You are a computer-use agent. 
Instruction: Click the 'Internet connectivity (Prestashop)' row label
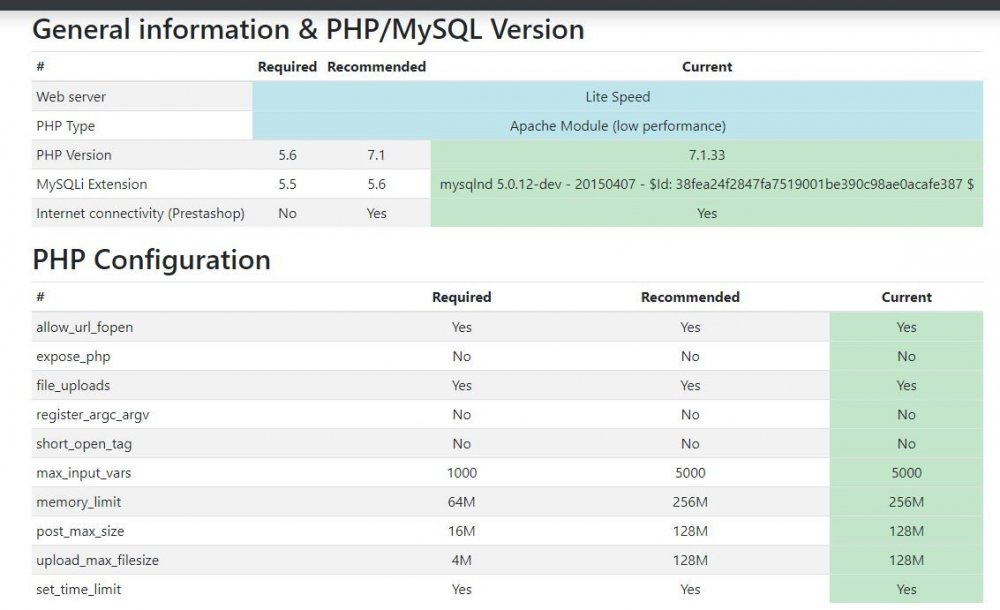tap(140, 213)
